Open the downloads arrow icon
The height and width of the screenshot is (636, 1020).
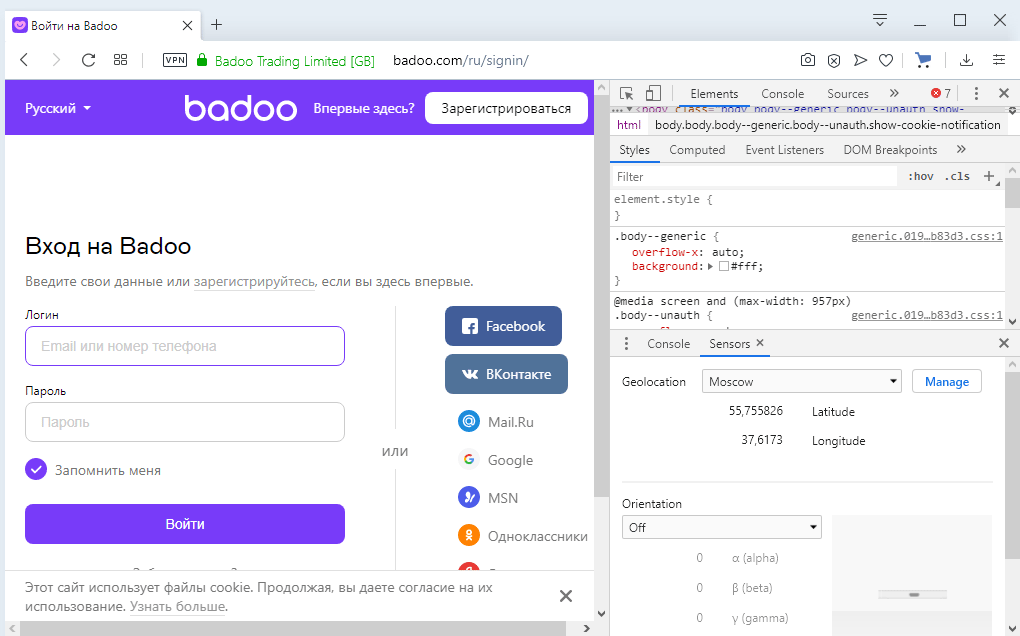(967, 60)
